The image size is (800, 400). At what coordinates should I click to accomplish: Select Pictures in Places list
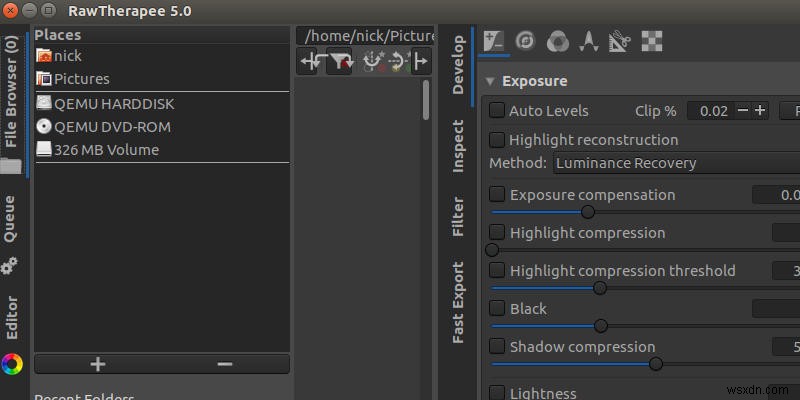162,79
